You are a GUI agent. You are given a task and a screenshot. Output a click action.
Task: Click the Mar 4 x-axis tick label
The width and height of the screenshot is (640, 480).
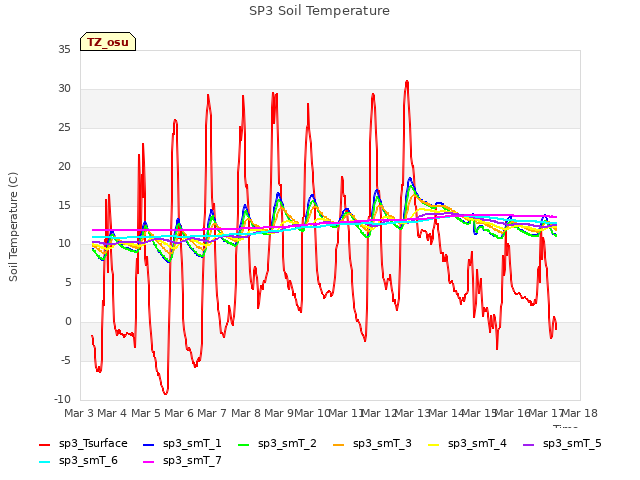pyautogui.click(x=112, y=413)
